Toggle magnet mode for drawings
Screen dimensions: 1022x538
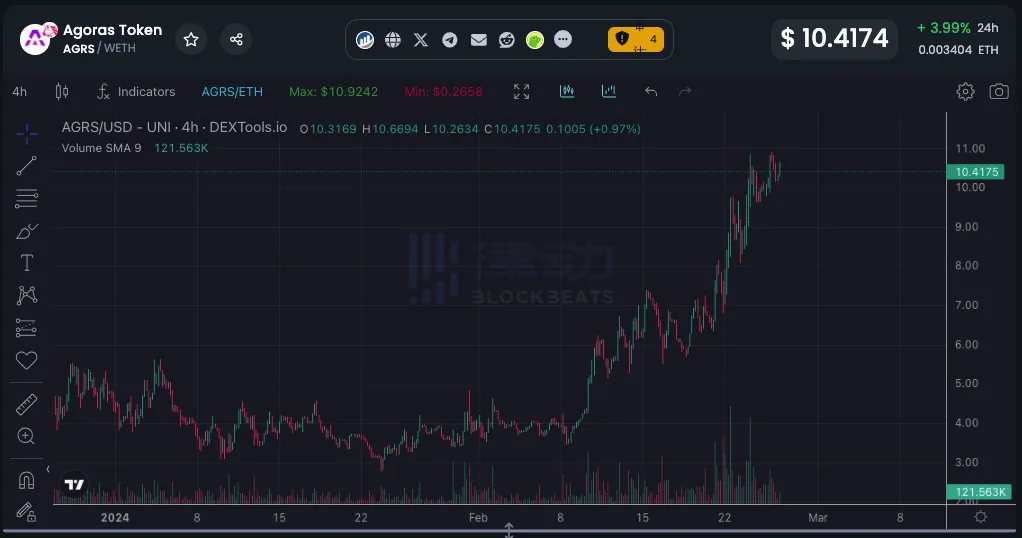coord(27,481)
